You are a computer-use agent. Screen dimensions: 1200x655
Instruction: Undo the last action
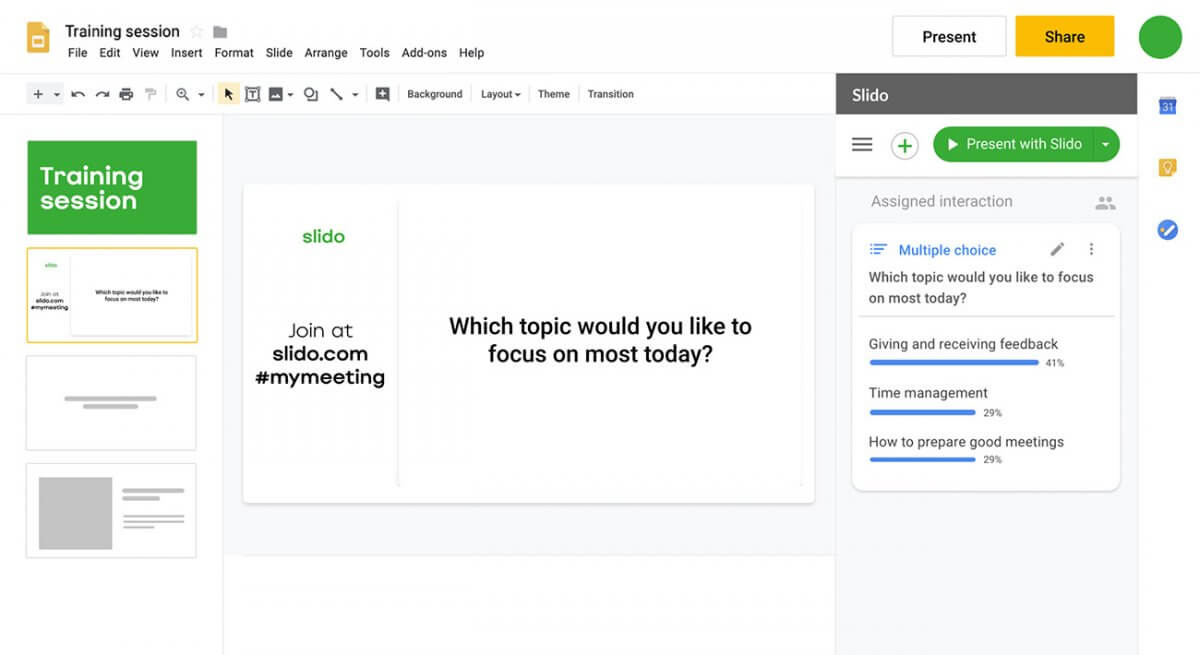78,93
